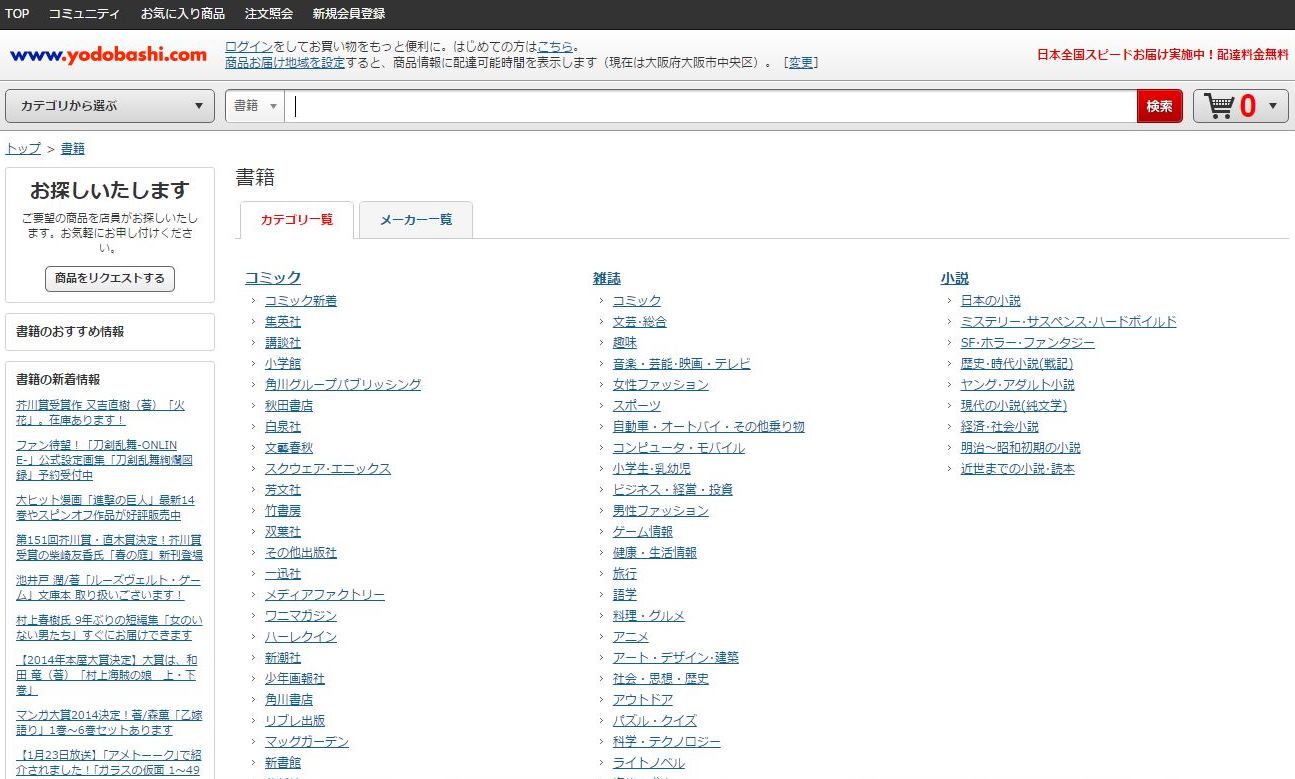Click the トップ breadcrumb link
This screenshot has height=779, width=1295.
23,148
